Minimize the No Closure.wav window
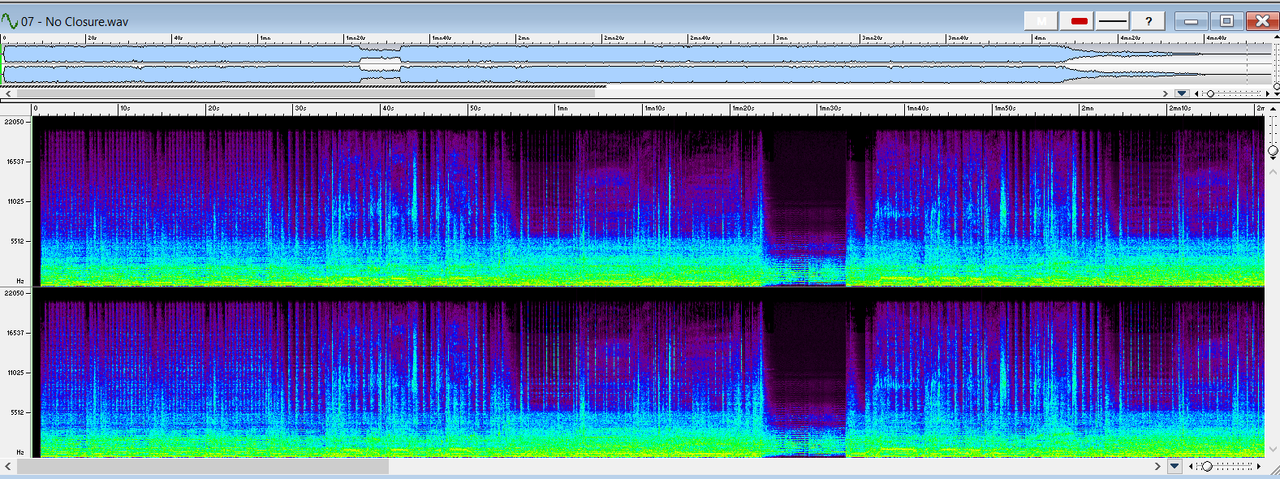This screenshot has width=1280, height=479. tap(1190, 20)
